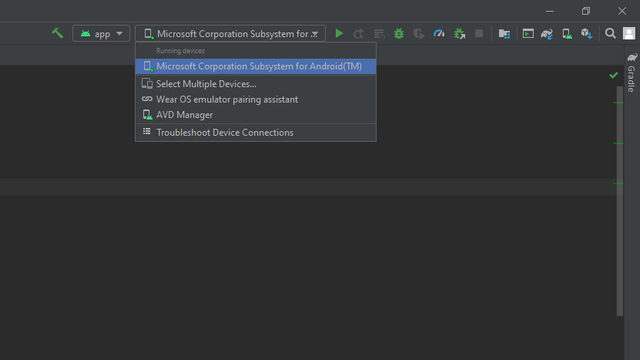Click Apply Changes and Restart Activity icon

(x=358, y=33)
